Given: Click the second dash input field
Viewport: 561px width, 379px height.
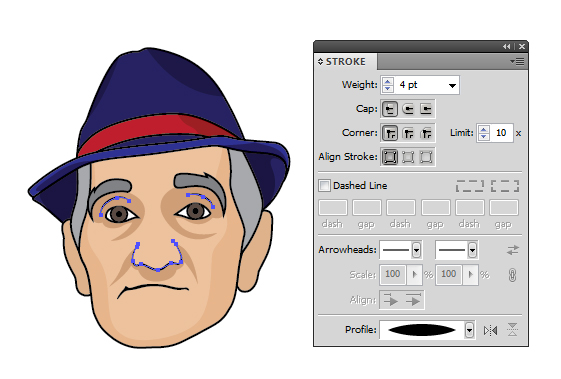Looking at the screenshot, I should (401, 208).
